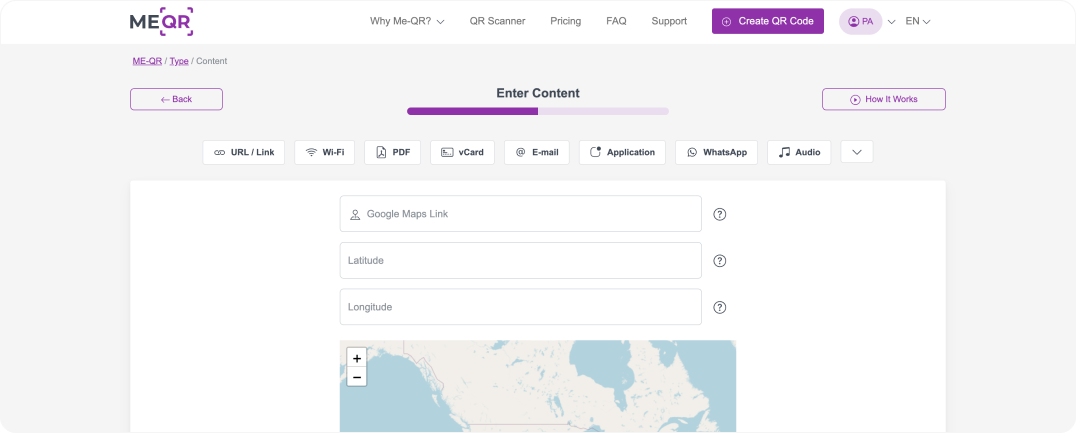Image resolution: width=1076 pixels, height=433 pixels.
Task: Click the ME-QR logo
Action: 161,21
